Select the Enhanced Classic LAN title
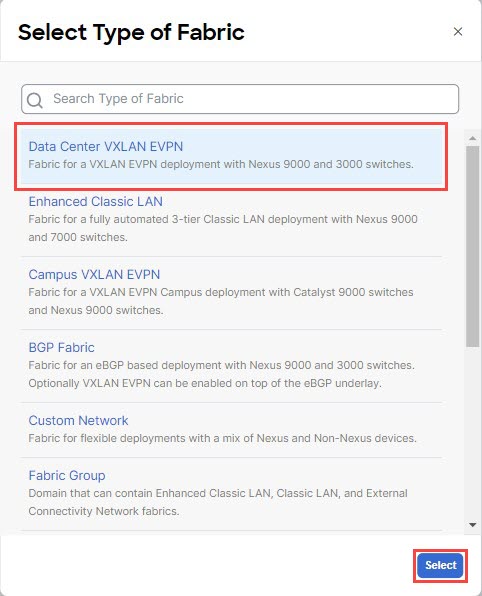The width and height of the screenshot is (482, 596). point(95,201)
